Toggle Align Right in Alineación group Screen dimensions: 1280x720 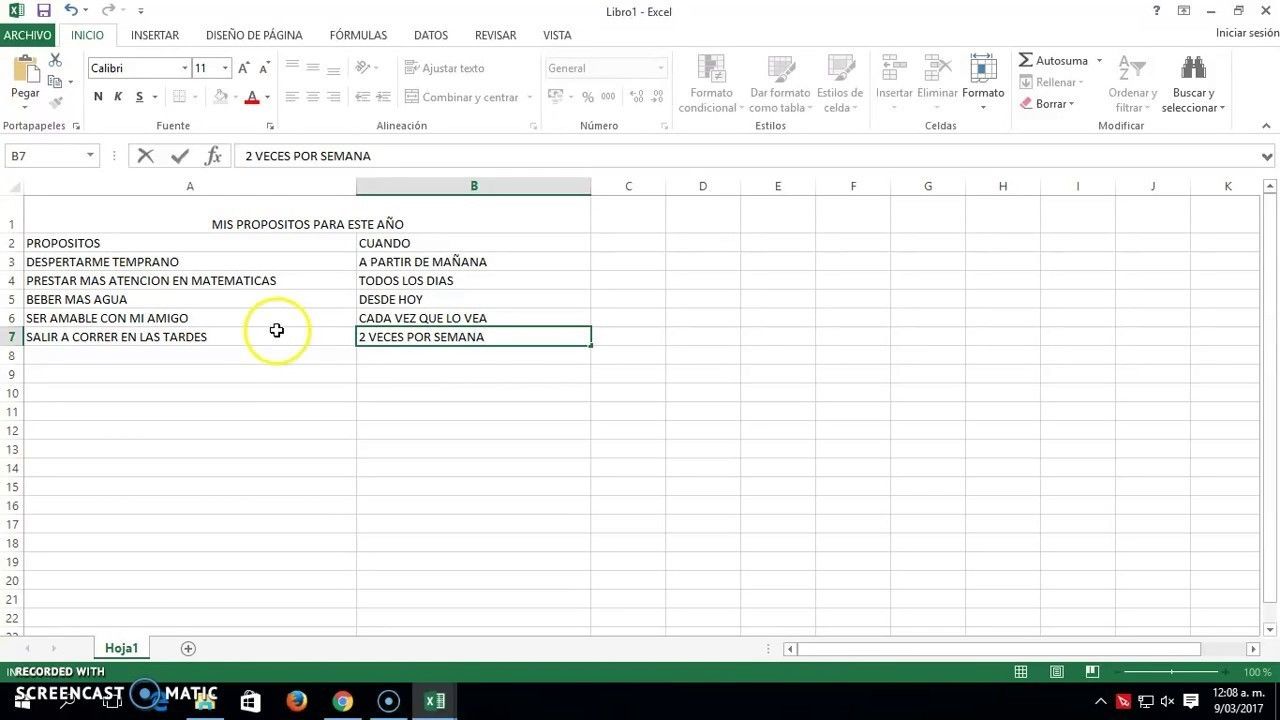[x=334, y=97]
